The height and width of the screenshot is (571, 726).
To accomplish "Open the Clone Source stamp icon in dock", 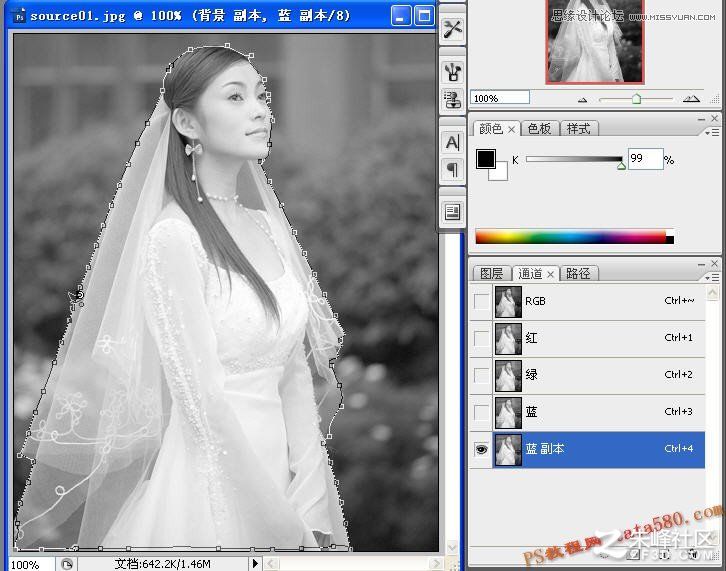I will pyautogui.click(x=452, y=99).
